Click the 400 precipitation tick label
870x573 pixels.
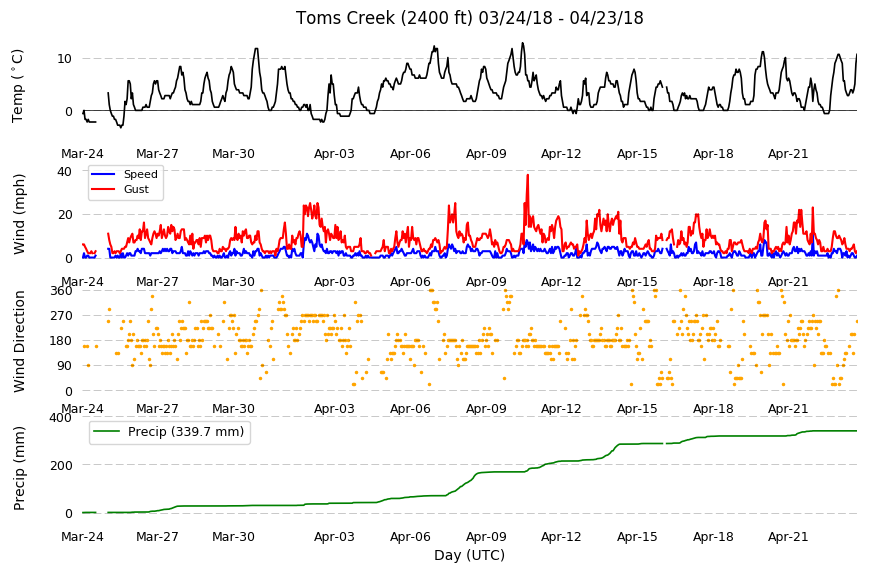coord(60,417)
